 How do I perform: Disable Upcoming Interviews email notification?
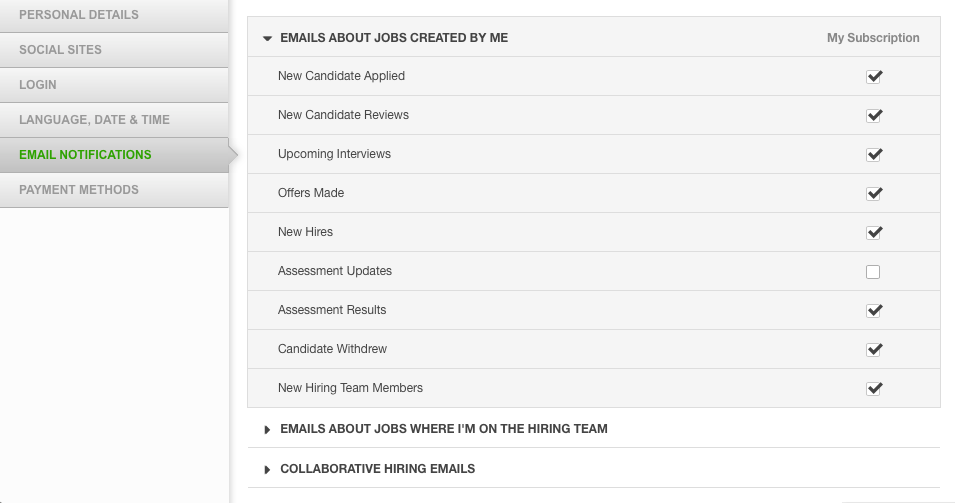coord(874,154)
